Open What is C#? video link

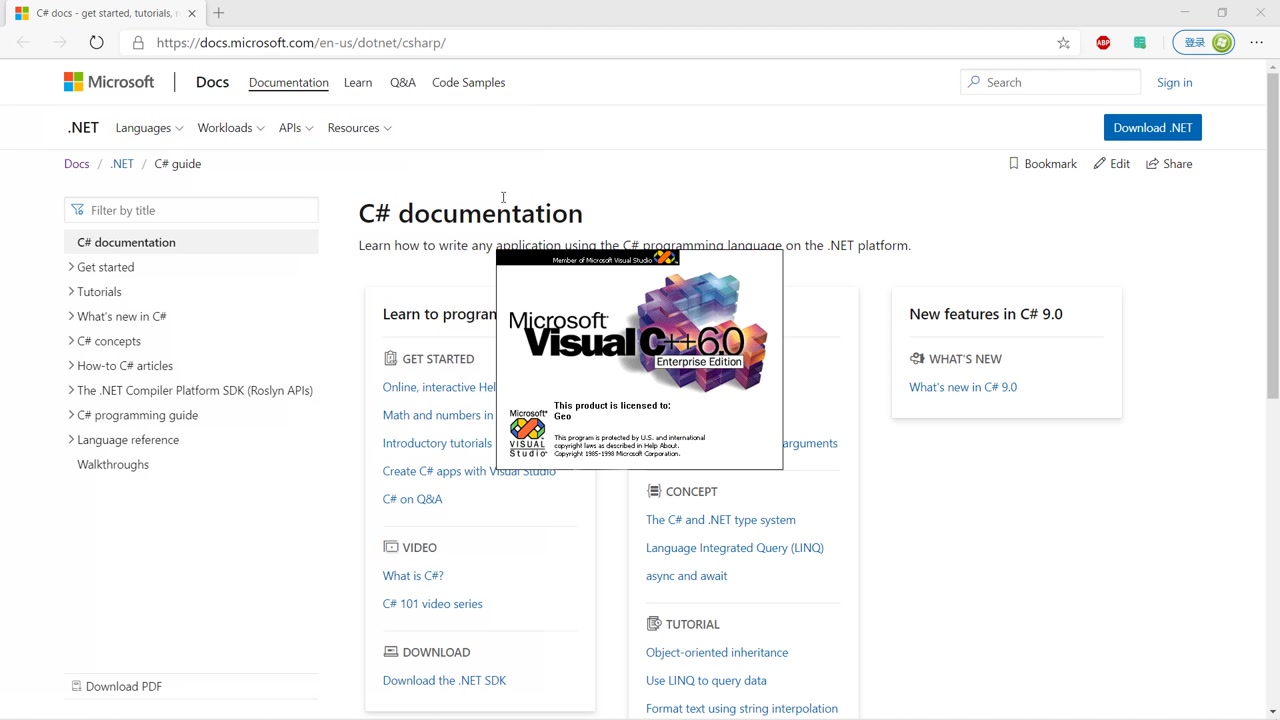pyautogui.click(x=413, y=576)
